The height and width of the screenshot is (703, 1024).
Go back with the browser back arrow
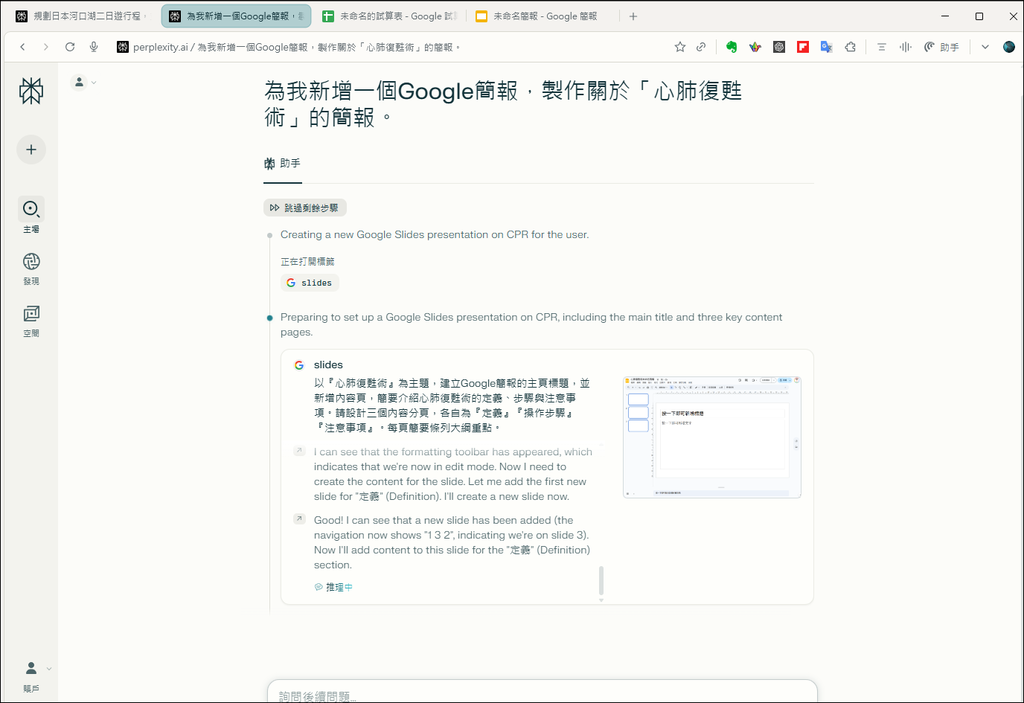coord(23,47)
